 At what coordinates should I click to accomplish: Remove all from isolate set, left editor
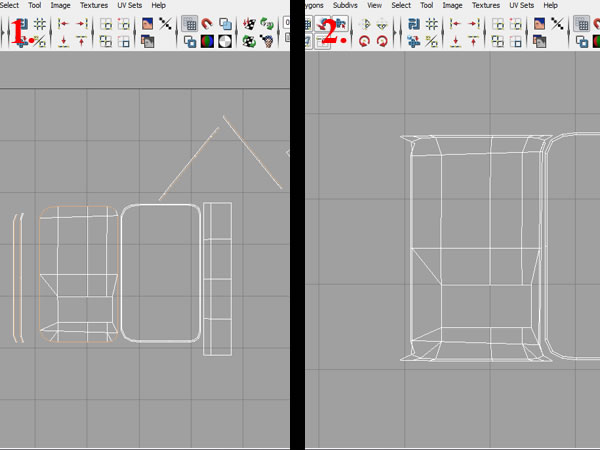[106, 41]
